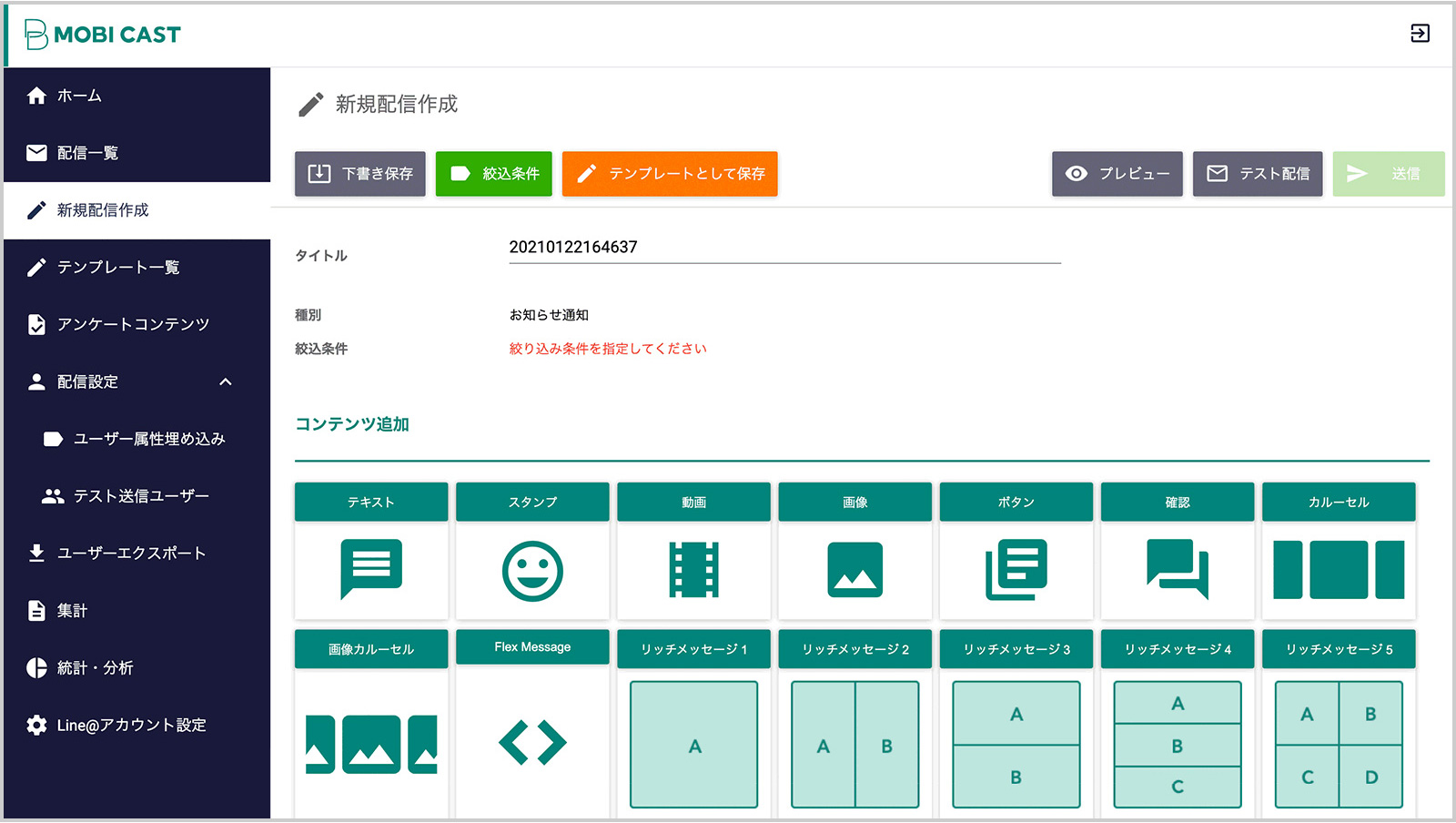This screenshot has height=823, width=1456.
Task: Add a 確認 chat bubbles icon
Action: tap(1178, 569)
